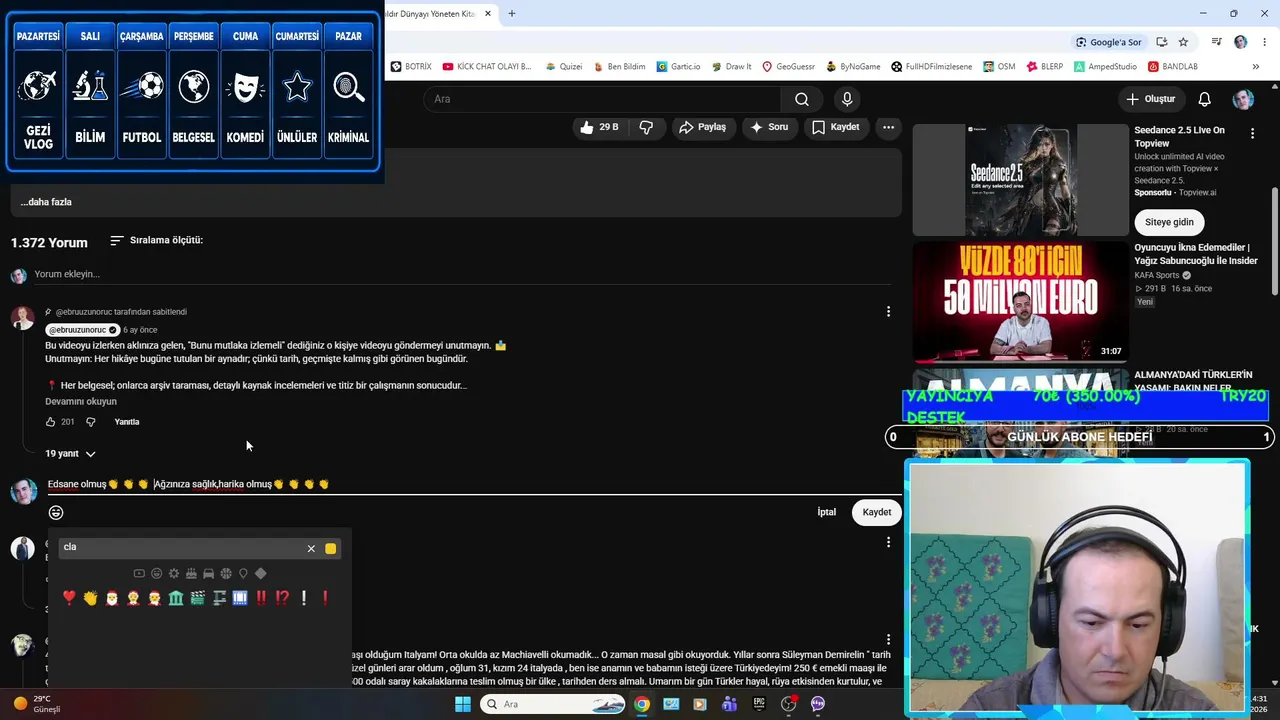Insert the double exclamation mark emoji
The width and height of the screenshot is (1280, 720).
coord(261,598)
